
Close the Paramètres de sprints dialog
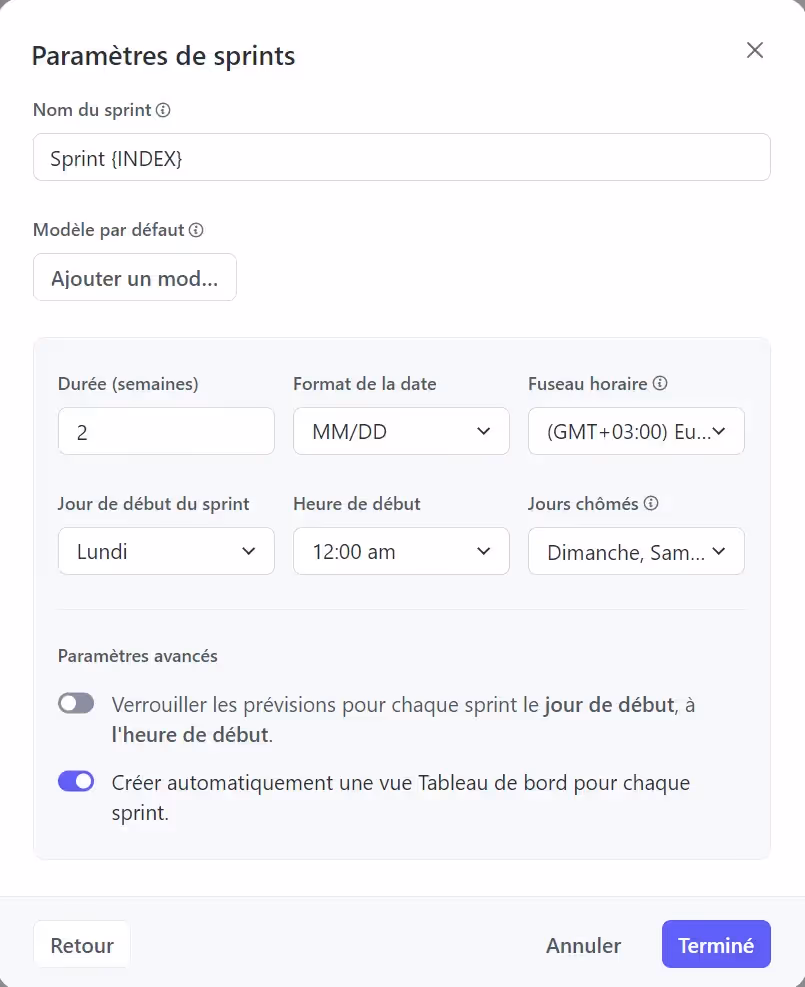click(754, 50)
